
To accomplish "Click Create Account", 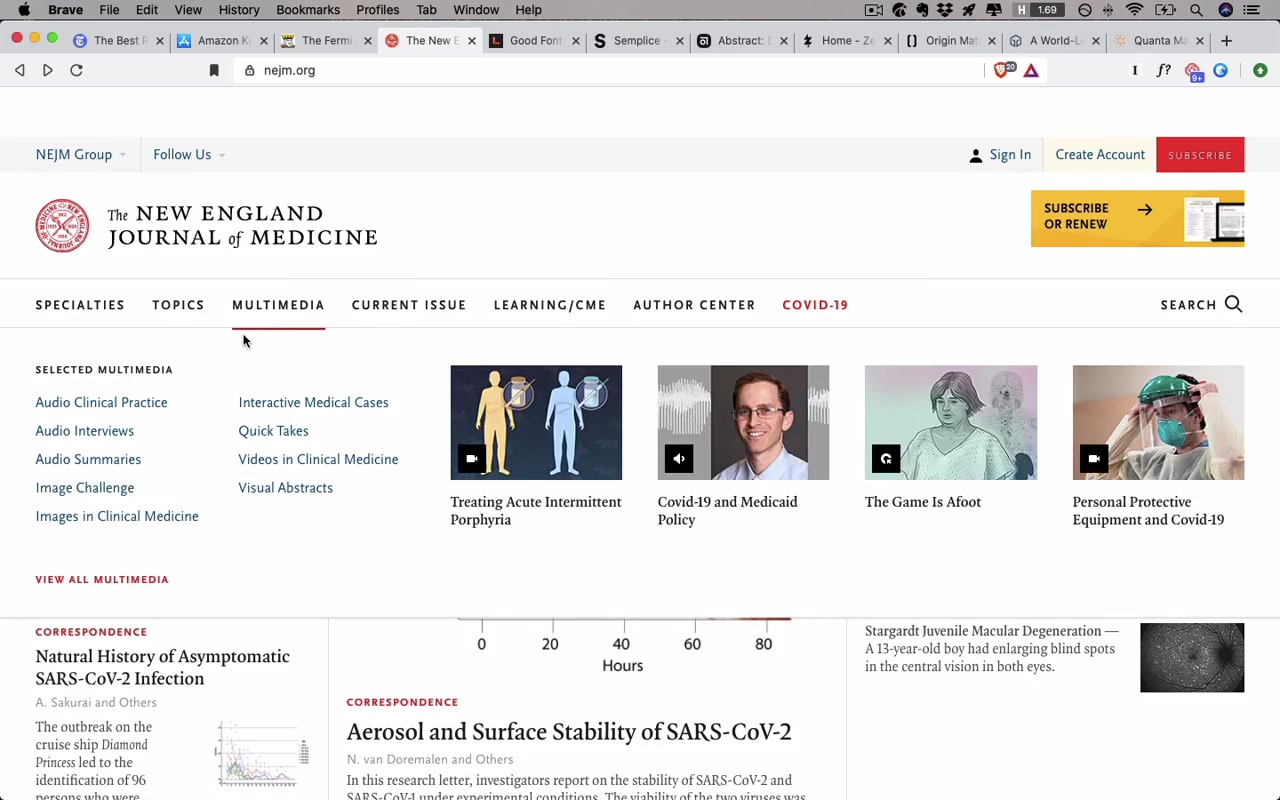I will (x=1100, y=155).
